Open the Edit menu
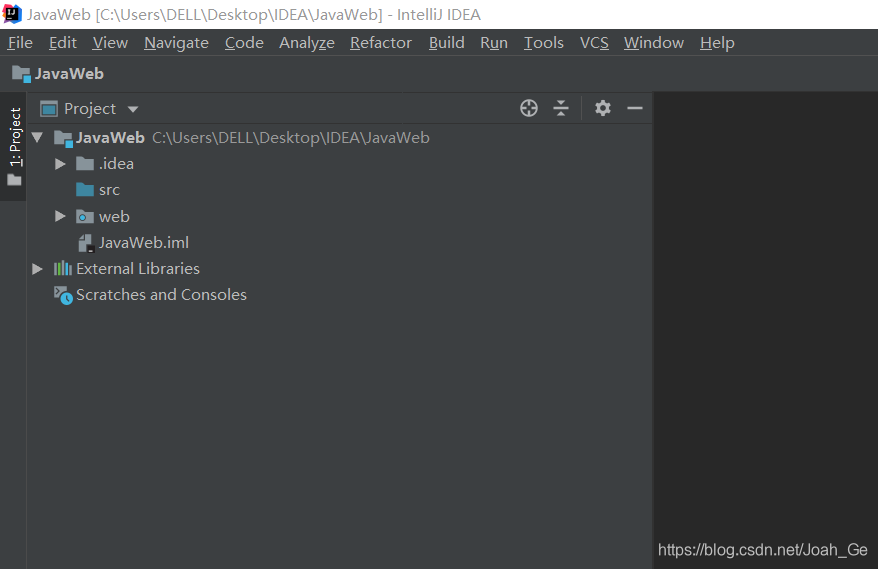 pyautogui.click(x=63, y=43)
